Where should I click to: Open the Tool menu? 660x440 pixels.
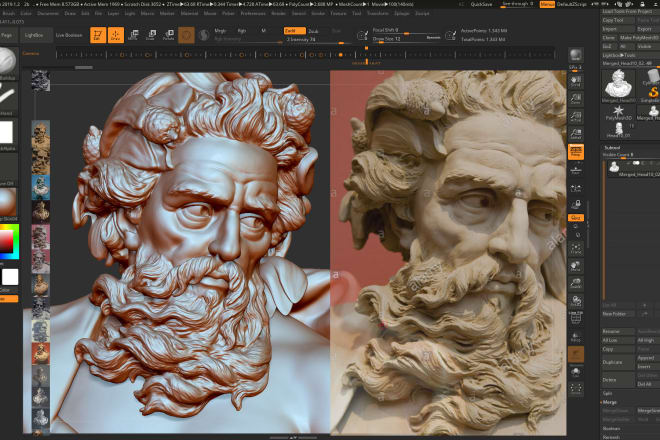pyautogui.click(x=357, y=13)
